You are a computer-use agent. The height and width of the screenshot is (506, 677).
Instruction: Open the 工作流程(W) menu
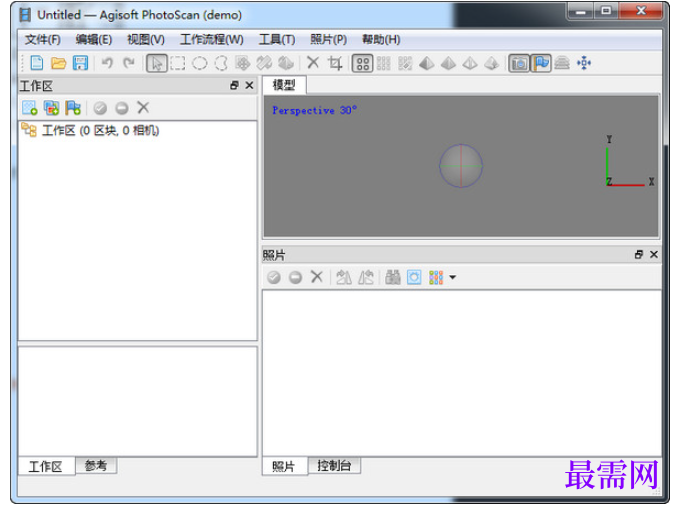point(212,40)
